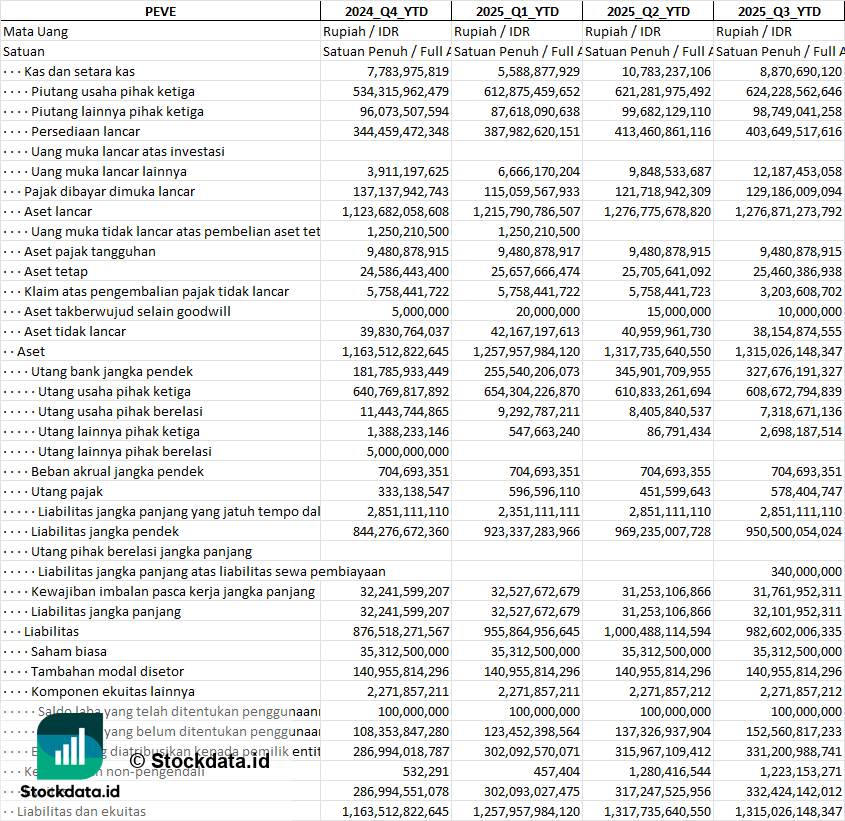Click Aset takberwujud selain goodwill label

point(127,312)
